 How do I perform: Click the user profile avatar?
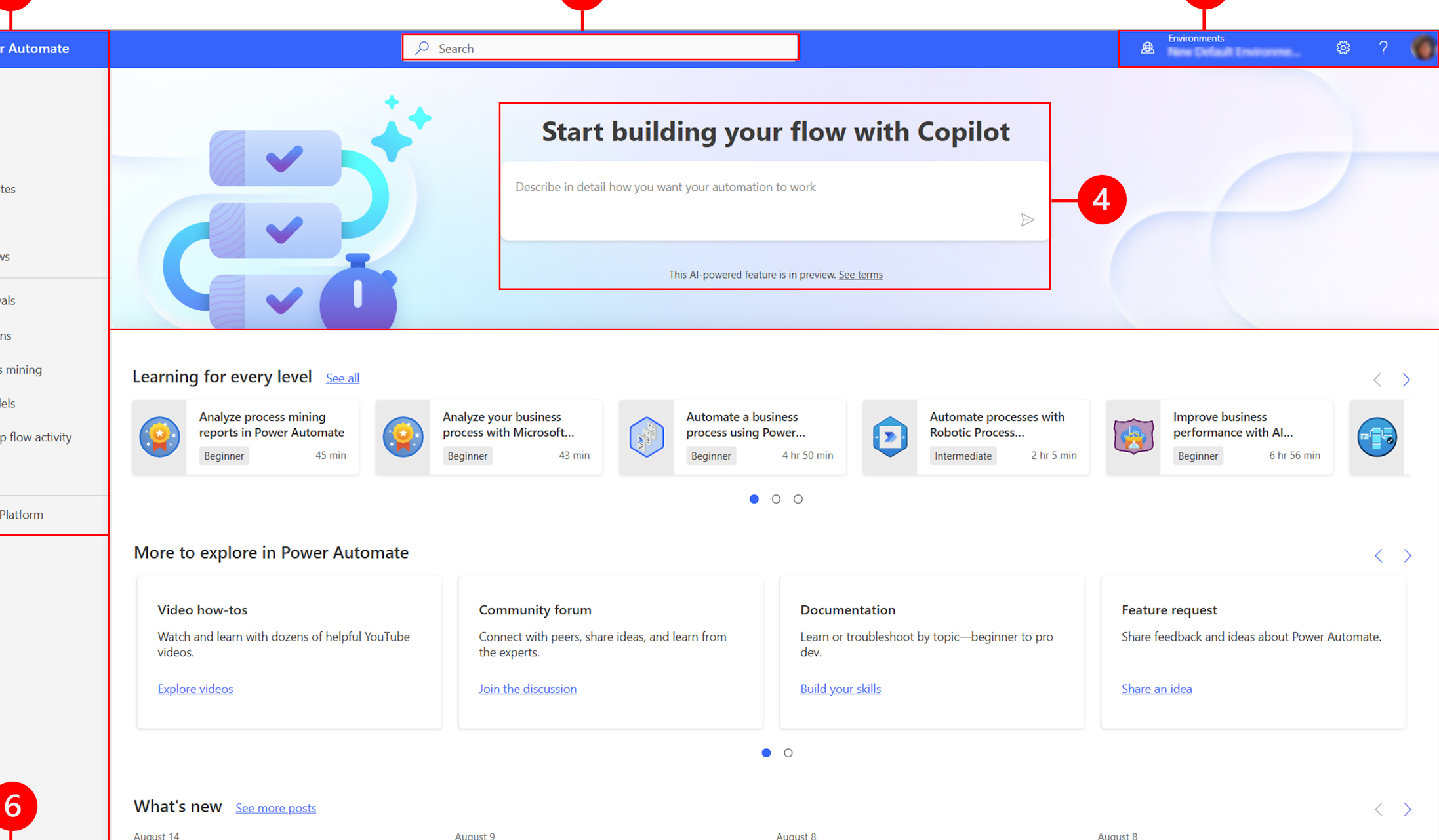click(x=1423, y=48)
